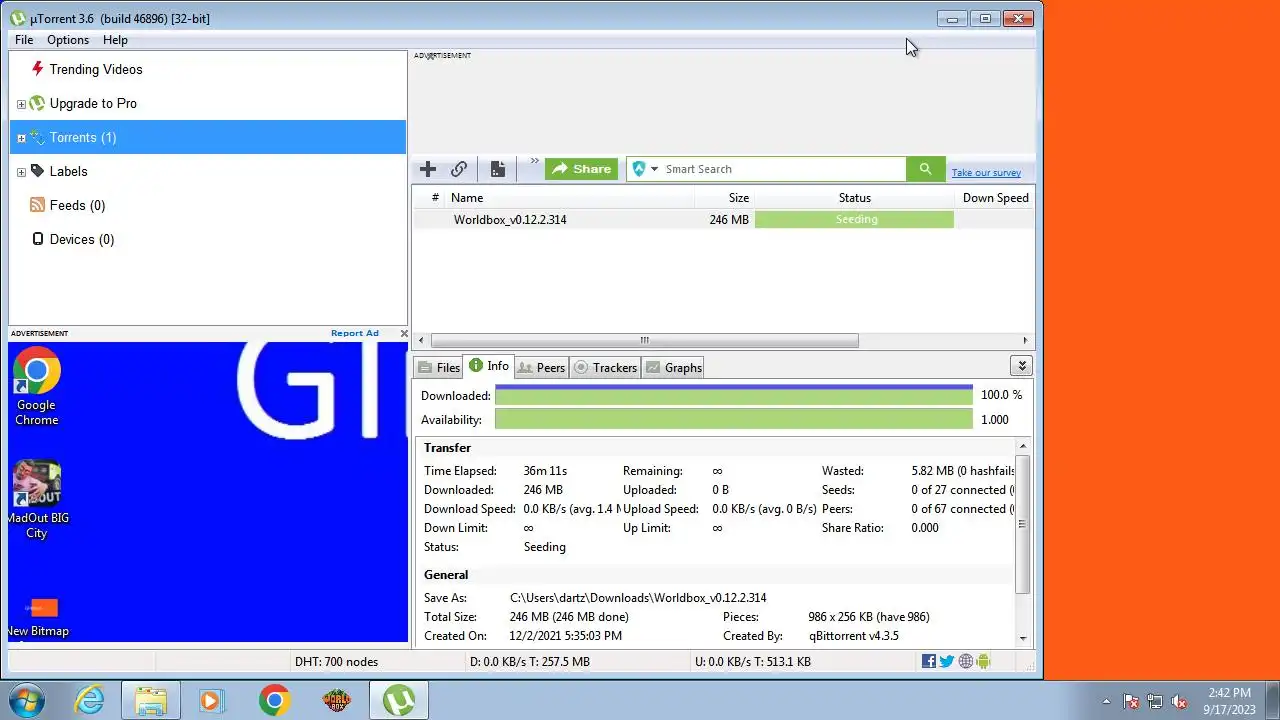The height and width of the screenshot is (720, 1280).
Task: Click the Create New Torrent file icon
Action: point(497,169)
